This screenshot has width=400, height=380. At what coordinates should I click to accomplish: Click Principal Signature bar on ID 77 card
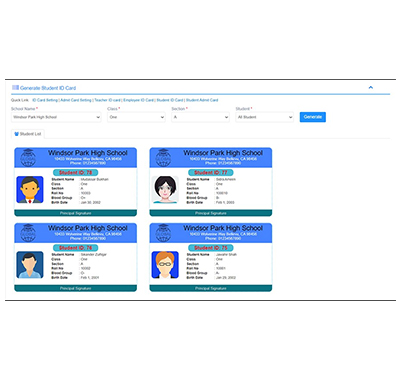click(x=211, y=213)
